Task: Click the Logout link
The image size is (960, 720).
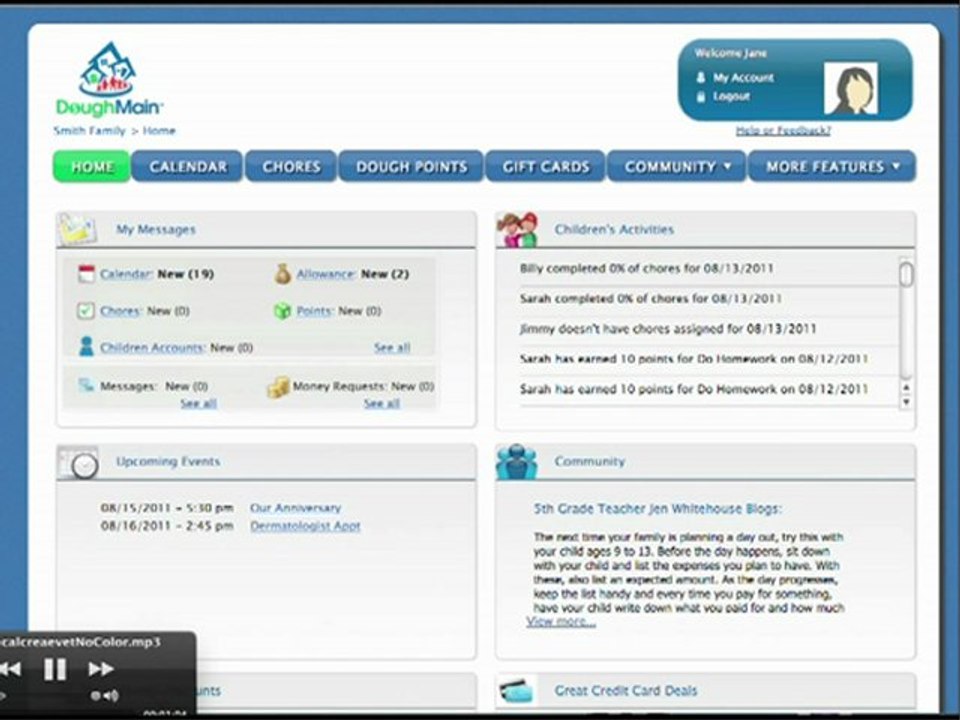Action: click(x=731, y=97)
